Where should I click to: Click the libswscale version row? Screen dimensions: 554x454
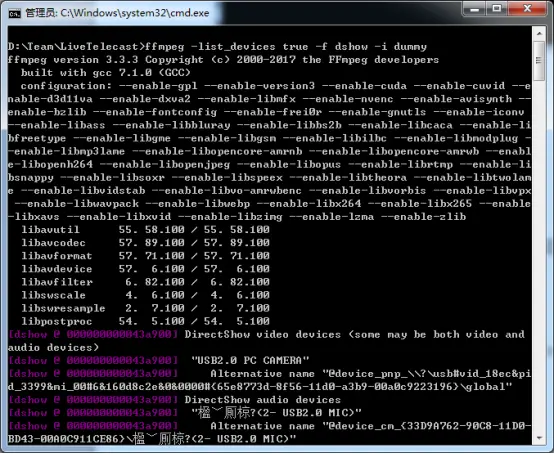click(x=146, y=295)
